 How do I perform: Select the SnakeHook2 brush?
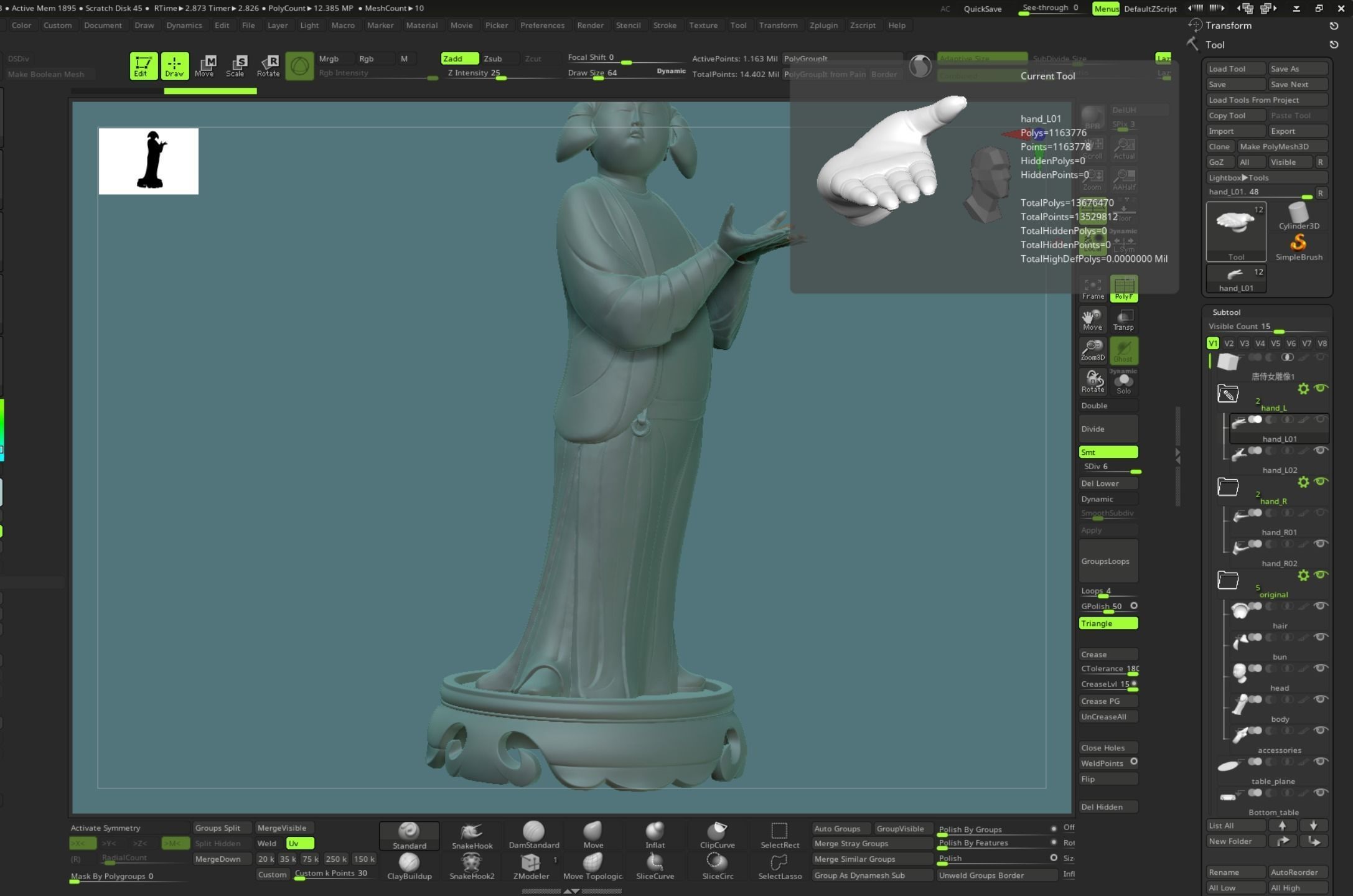coord(472,866)
